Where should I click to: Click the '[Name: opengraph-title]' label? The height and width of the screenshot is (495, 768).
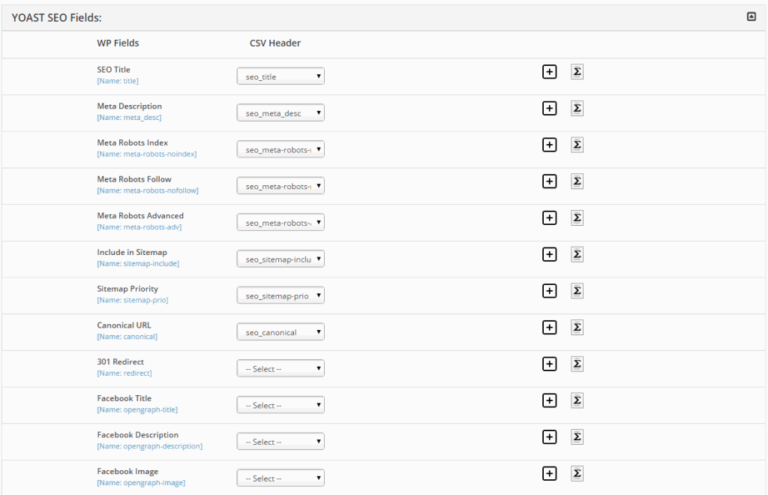pyautogui.click(x=137, y=409)
